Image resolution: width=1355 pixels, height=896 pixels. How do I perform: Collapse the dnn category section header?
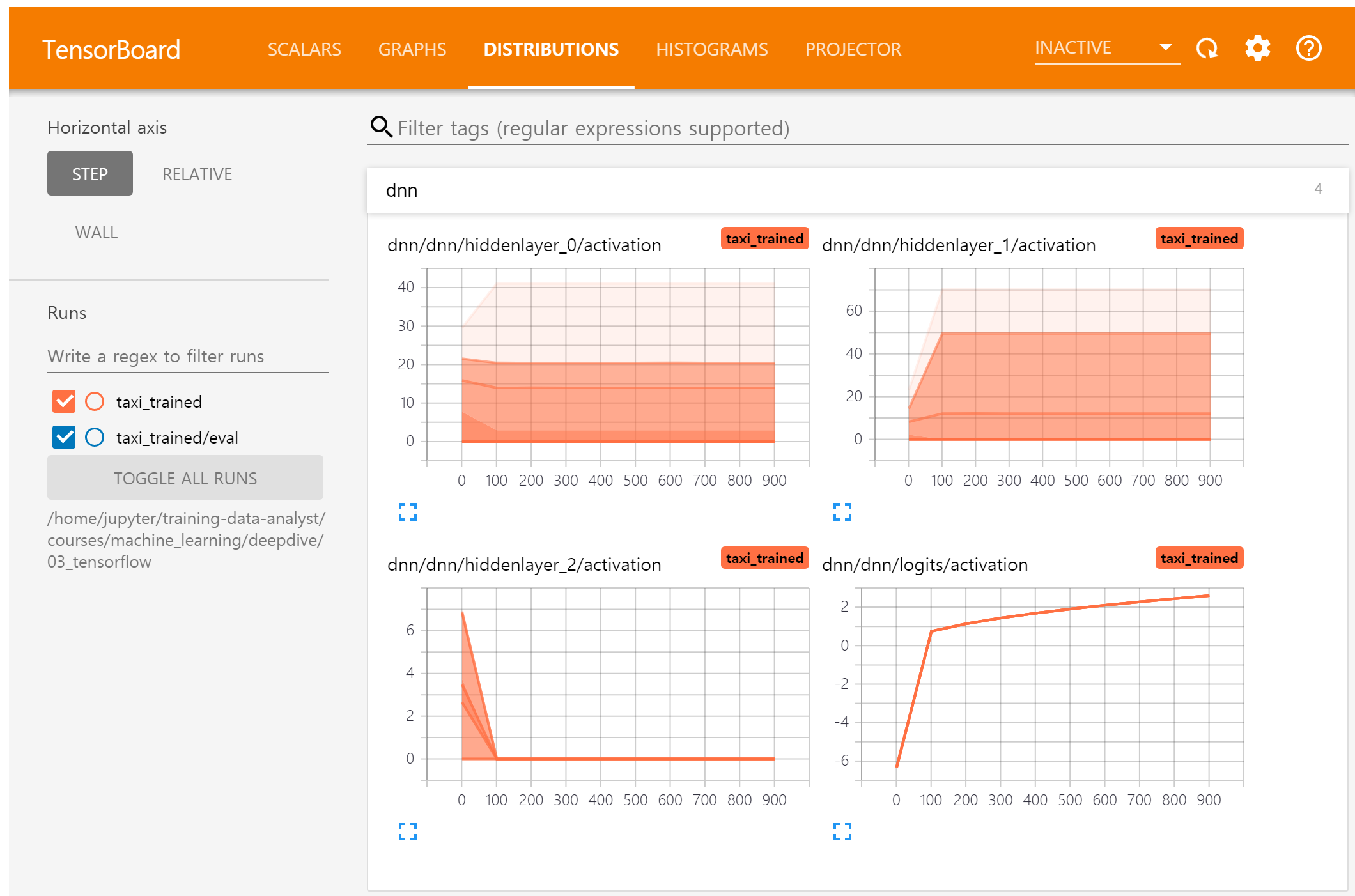point(856,190)
